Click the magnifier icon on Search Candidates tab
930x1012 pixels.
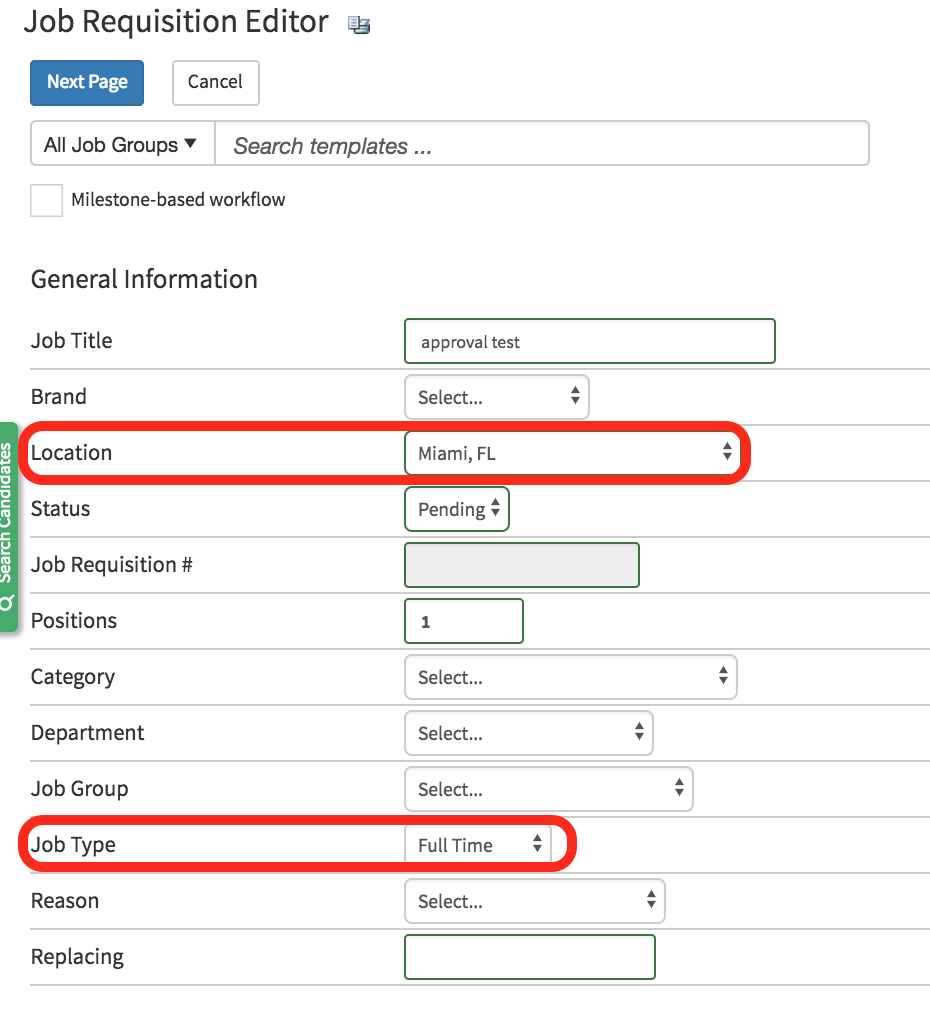(8, 602)
